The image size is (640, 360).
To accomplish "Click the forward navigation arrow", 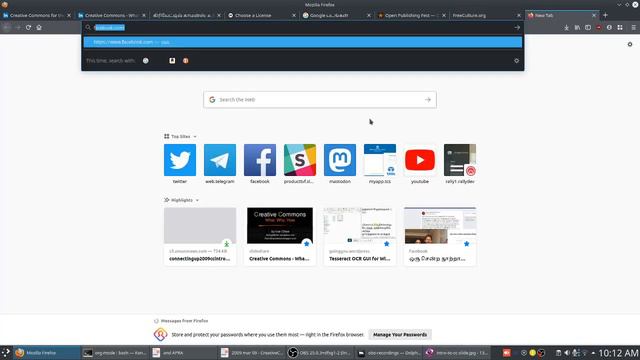I will [x=18, y=27].
